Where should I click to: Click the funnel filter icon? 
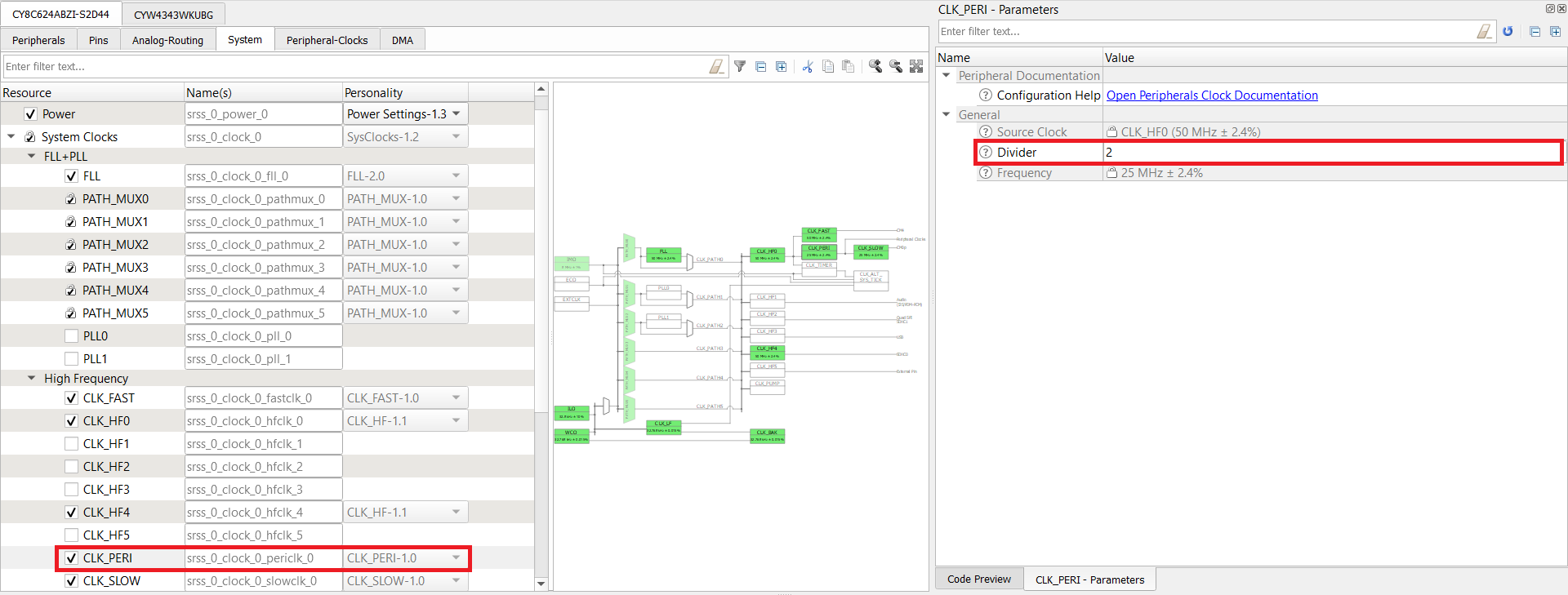pos(740,67)
